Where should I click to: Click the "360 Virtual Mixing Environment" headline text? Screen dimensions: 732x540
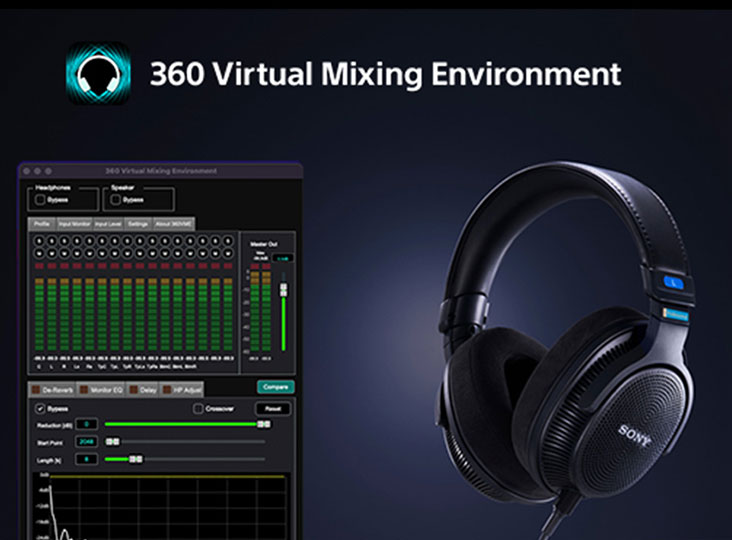(386, 74)
